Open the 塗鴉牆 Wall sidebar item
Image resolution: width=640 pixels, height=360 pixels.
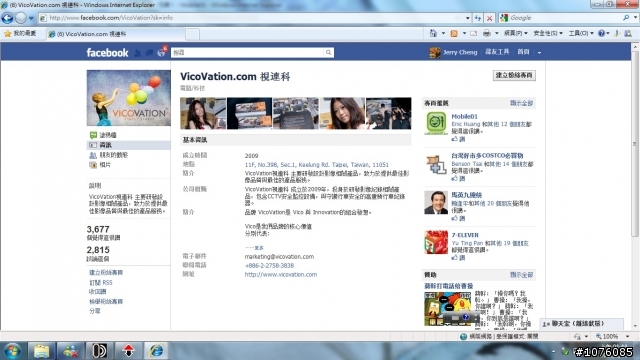point(108,135)
